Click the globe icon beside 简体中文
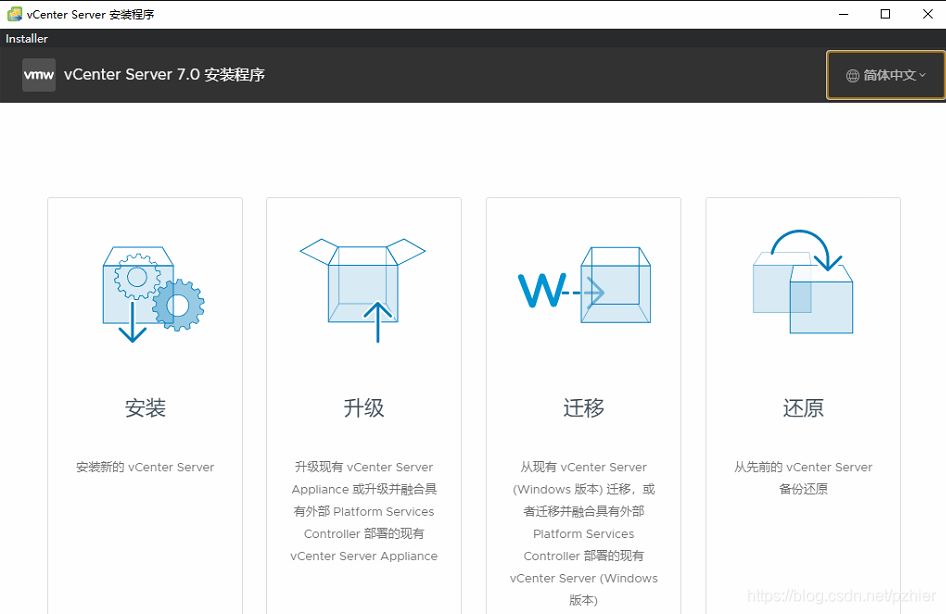Image resolution: width=946 pixels, height=614 pixels. point(852,76)
